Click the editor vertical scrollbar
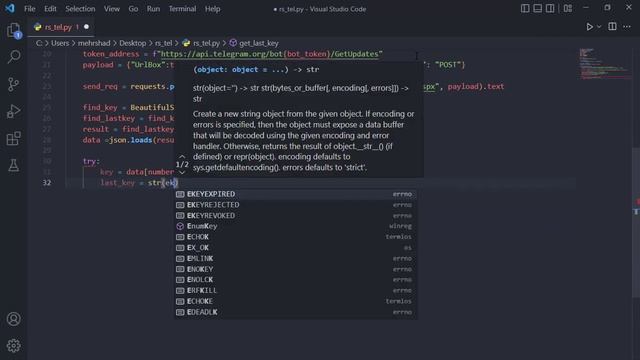This screenshot has height=360, width=640. [x=636, y=222]
